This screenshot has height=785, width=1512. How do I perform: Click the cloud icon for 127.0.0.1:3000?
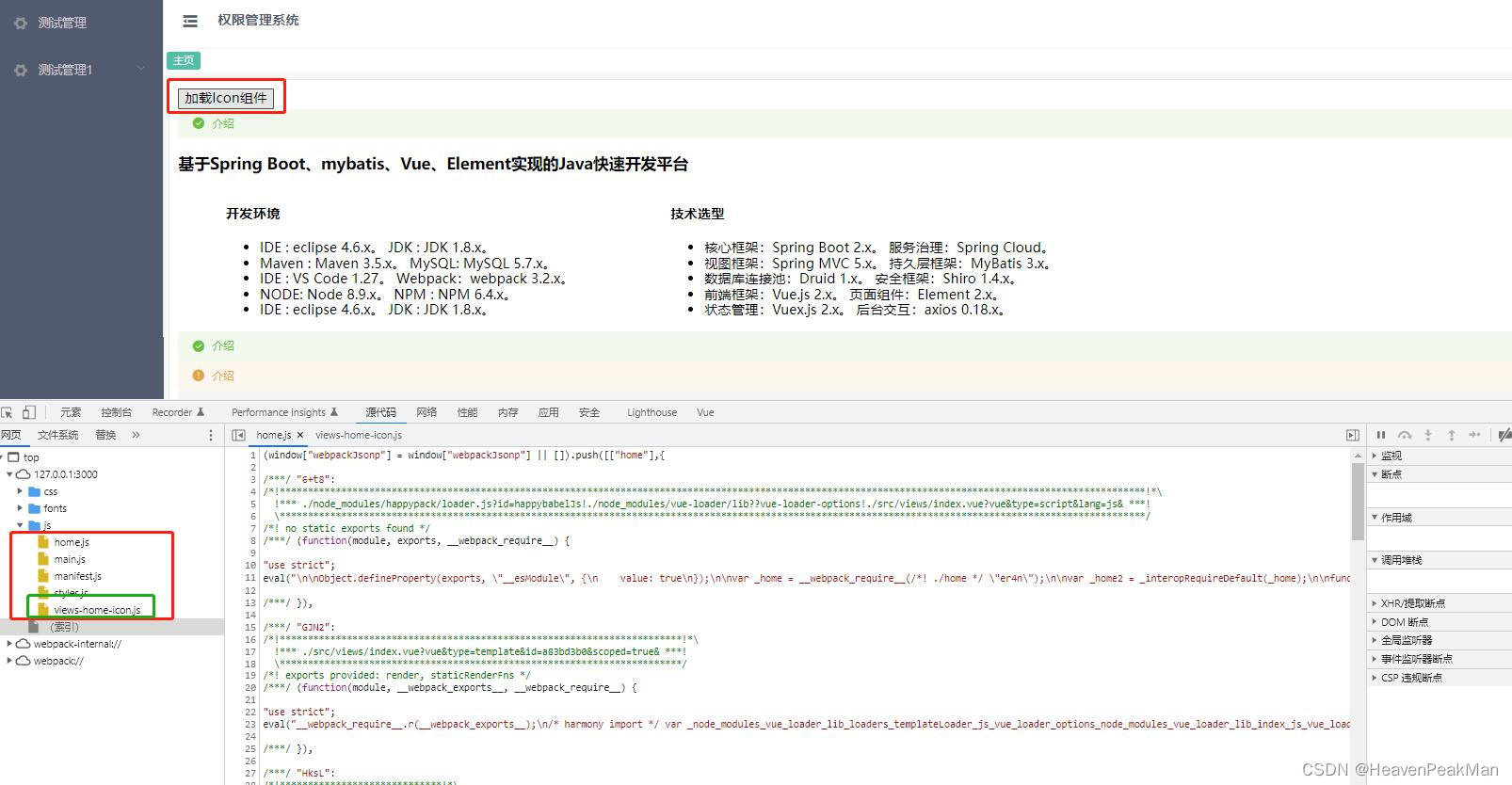(24, 474)
